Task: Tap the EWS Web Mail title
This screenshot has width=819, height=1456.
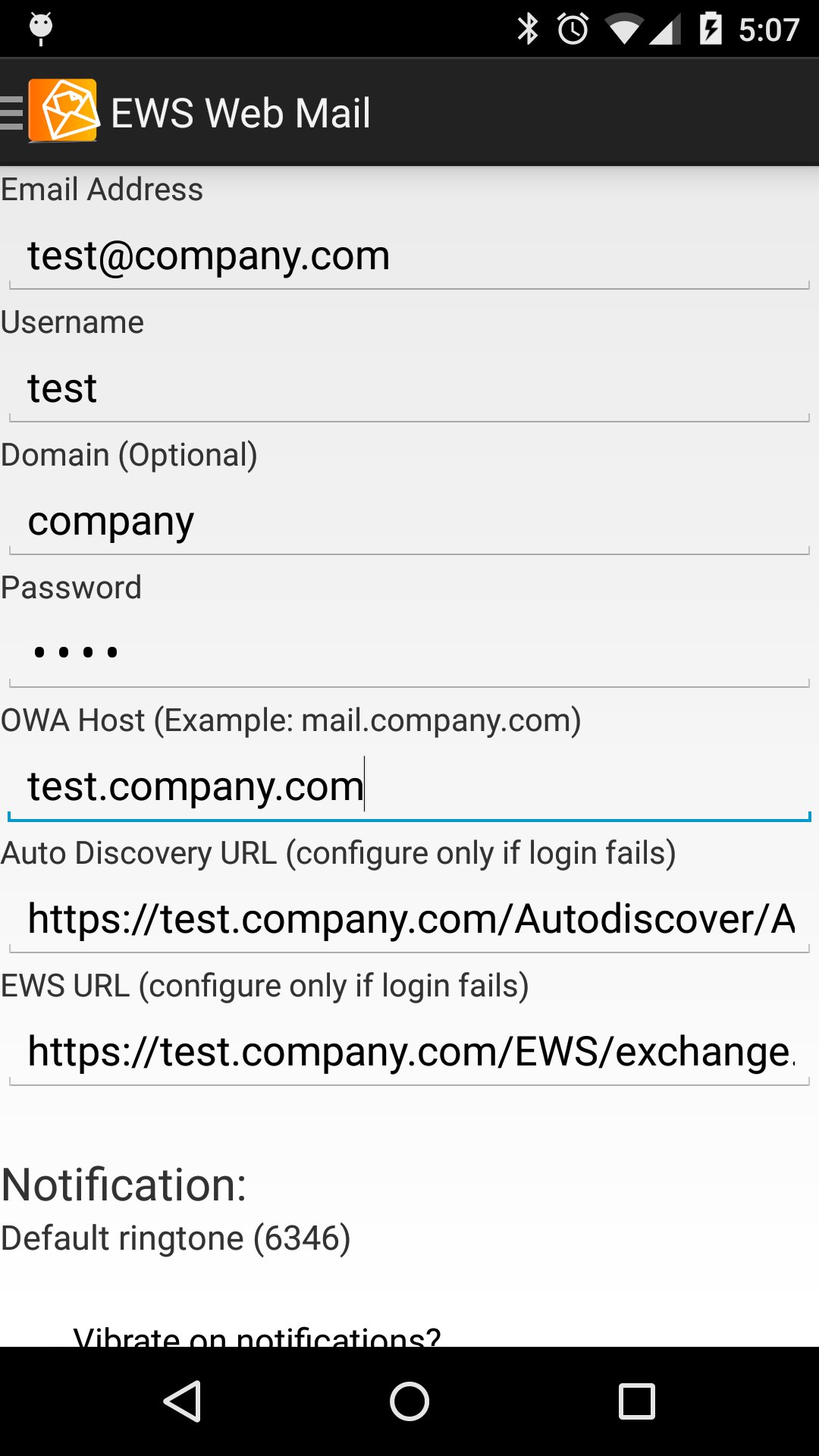Action: pos(240,113)
